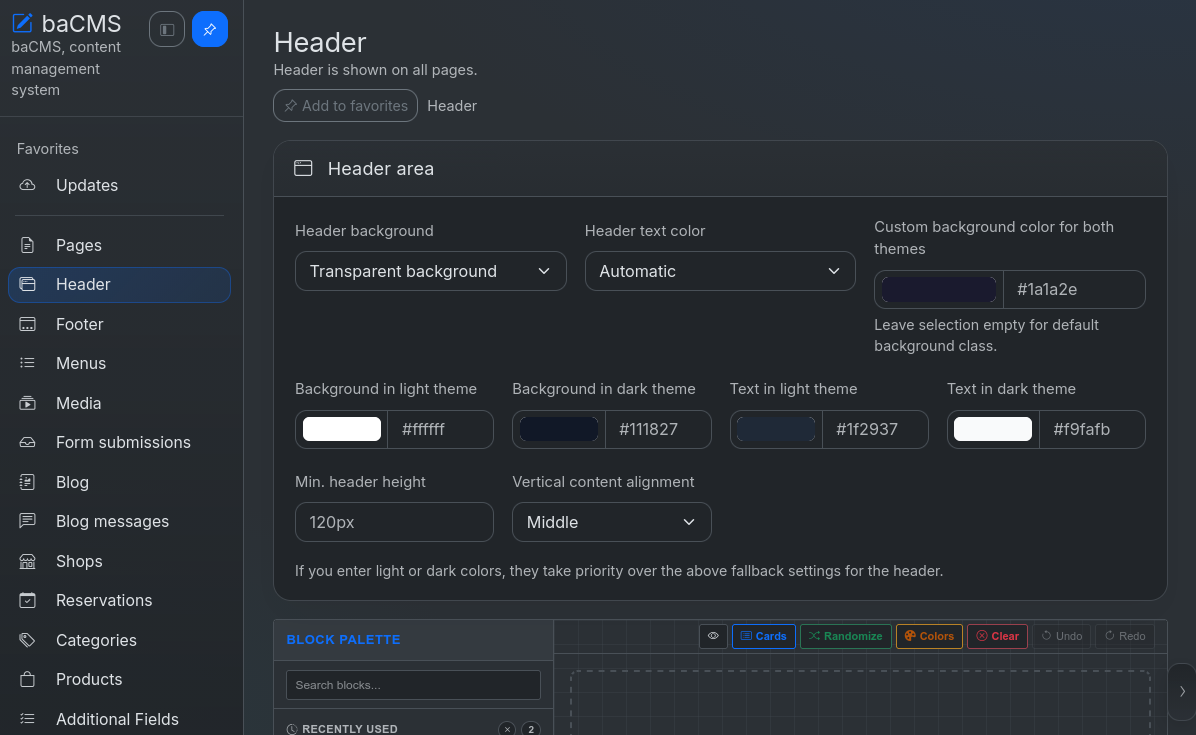
Task: Click the Undo button
Action: (1062, 636)
